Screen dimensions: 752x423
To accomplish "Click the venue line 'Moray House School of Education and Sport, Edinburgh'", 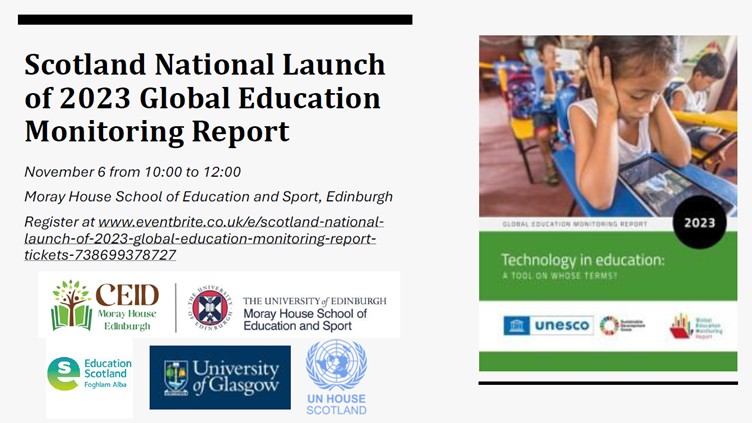I will pos(209,197).
